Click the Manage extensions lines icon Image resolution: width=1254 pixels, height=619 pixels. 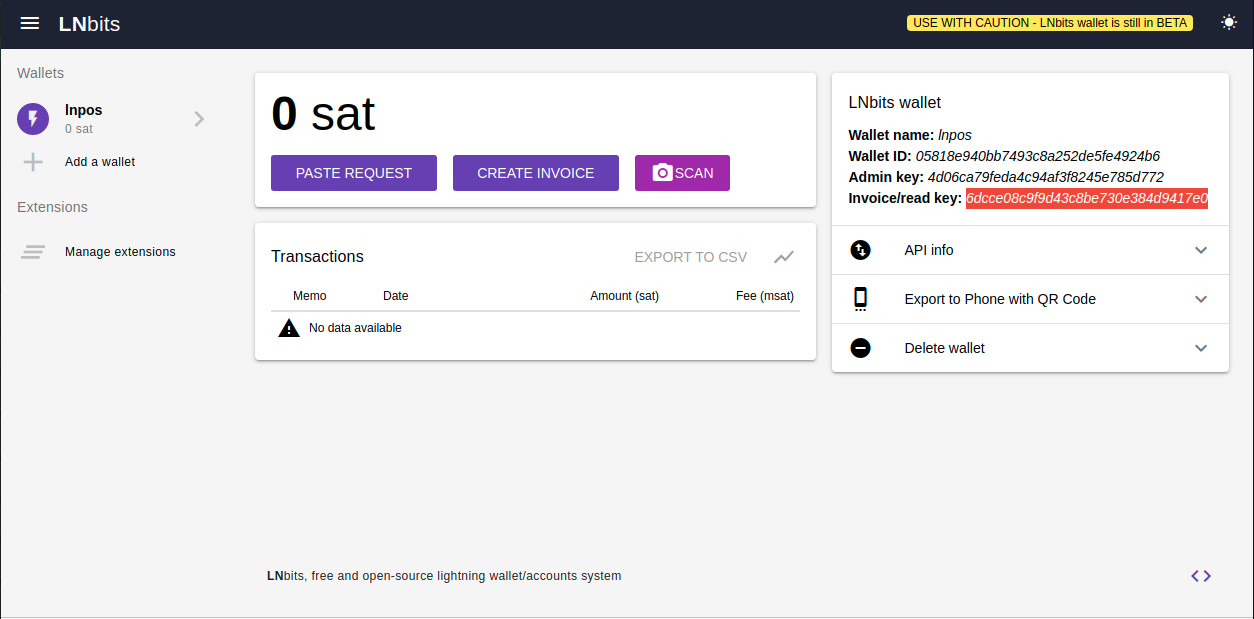coord(33,252)
